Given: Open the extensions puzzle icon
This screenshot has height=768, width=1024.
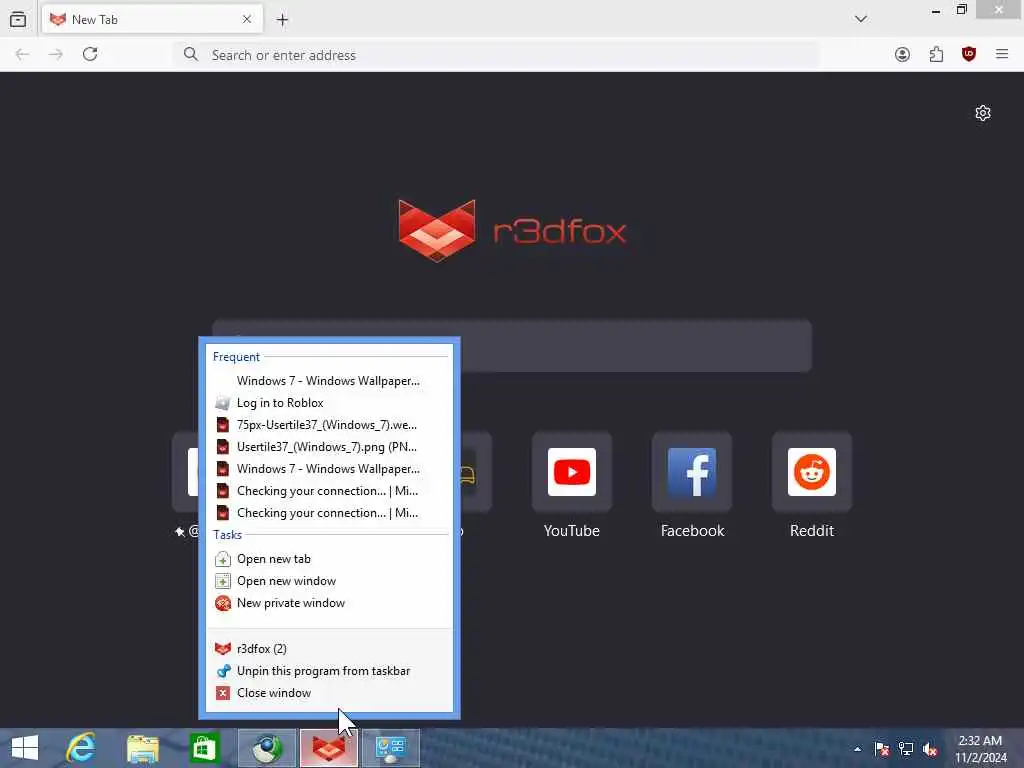Looking at the screenshot, I should click(x=936, y=54).
